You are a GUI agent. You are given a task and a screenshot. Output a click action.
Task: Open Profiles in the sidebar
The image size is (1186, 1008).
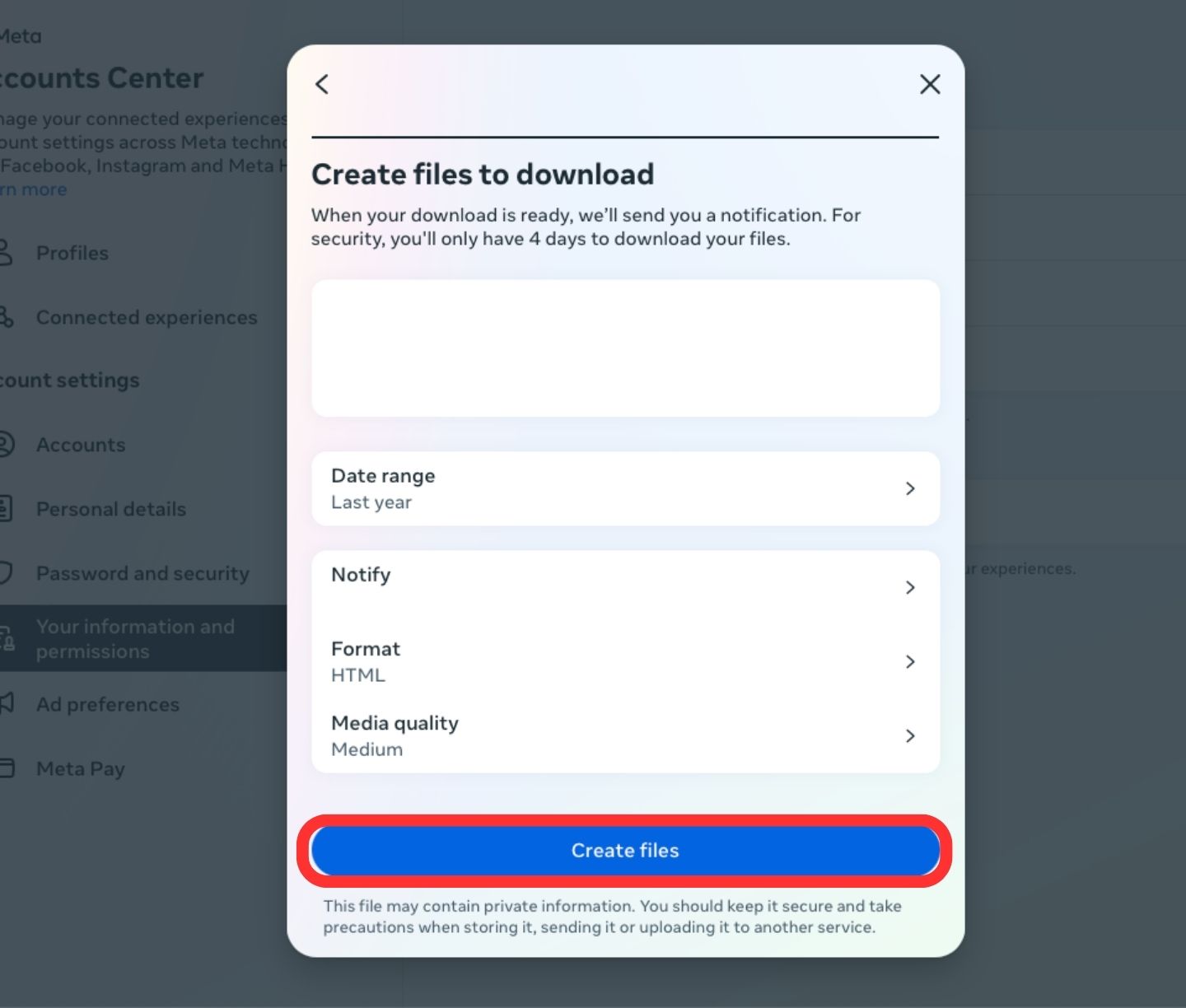[72, 253]
